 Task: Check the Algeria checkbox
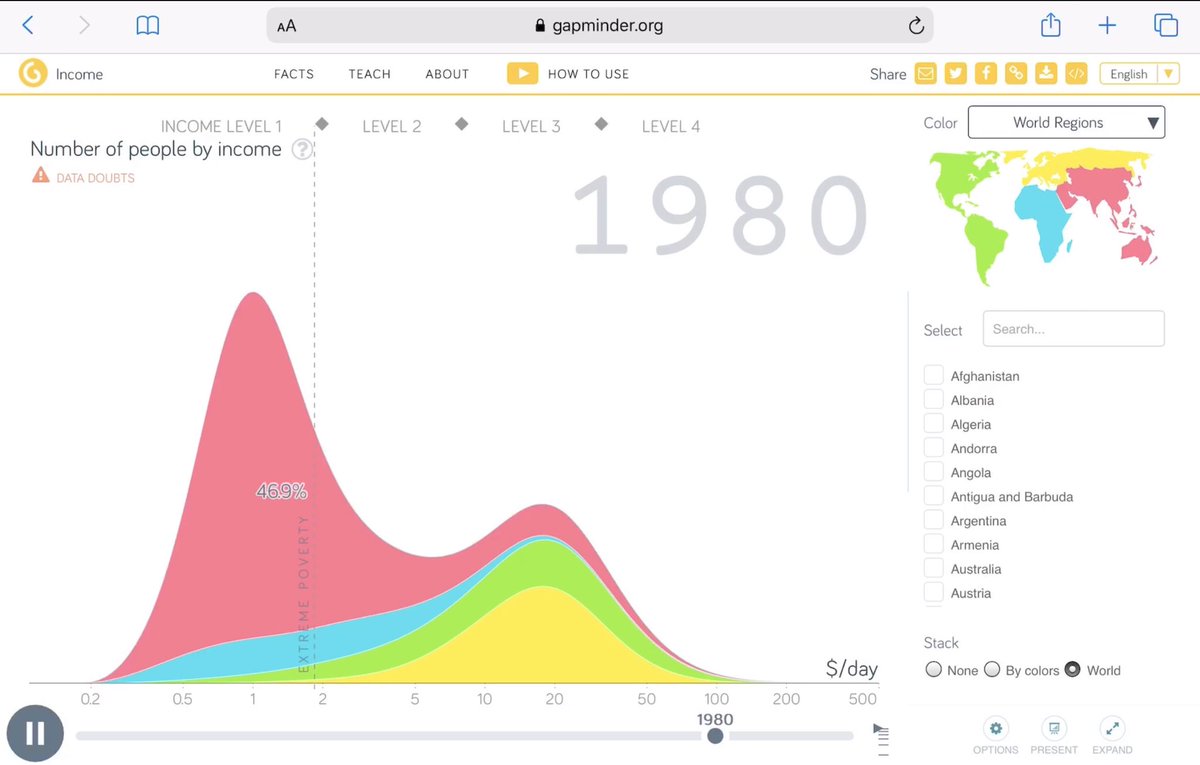coord(933,423)
